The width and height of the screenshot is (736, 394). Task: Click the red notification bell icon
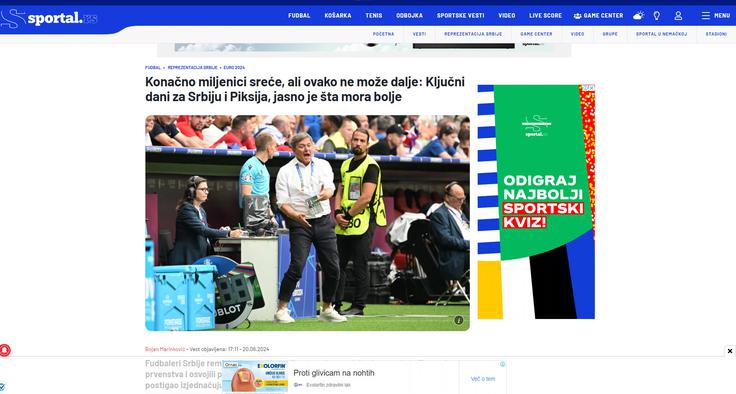tap(5, 350)
